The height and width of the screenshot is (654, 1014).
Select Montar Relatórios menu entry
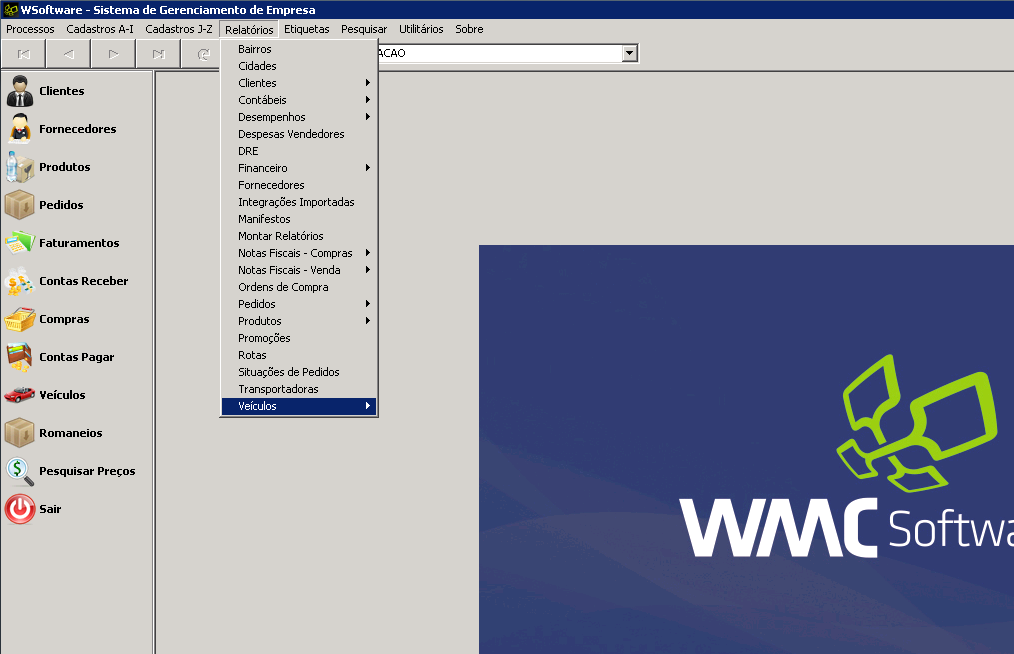pos(280,236)
